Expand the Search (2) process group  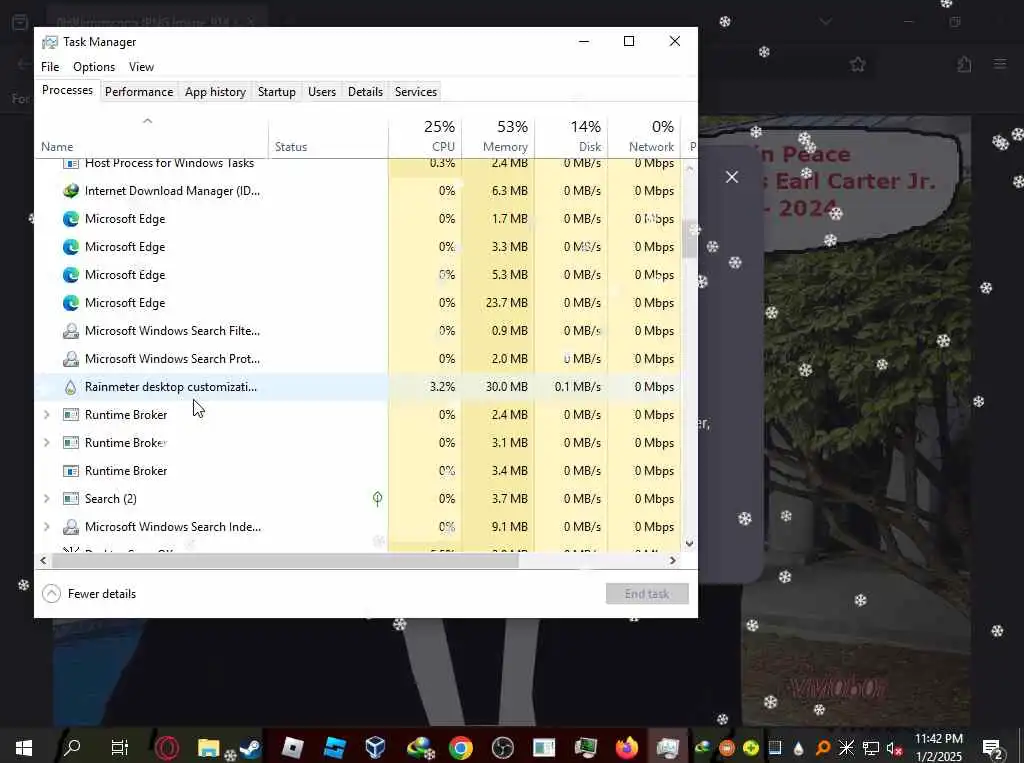pyautogui.click(x=46, y=499)
